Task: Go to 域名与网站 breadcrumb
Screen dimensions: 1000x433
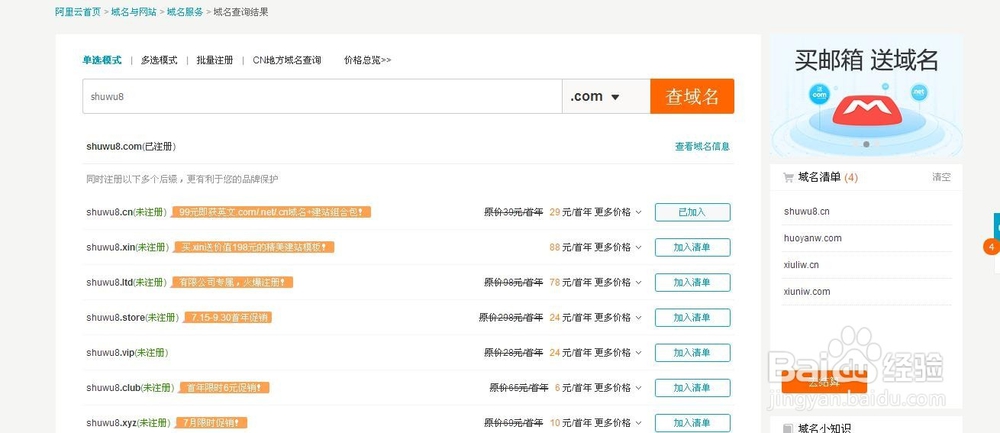Action: pyautogui.click(x=134, y=11)
